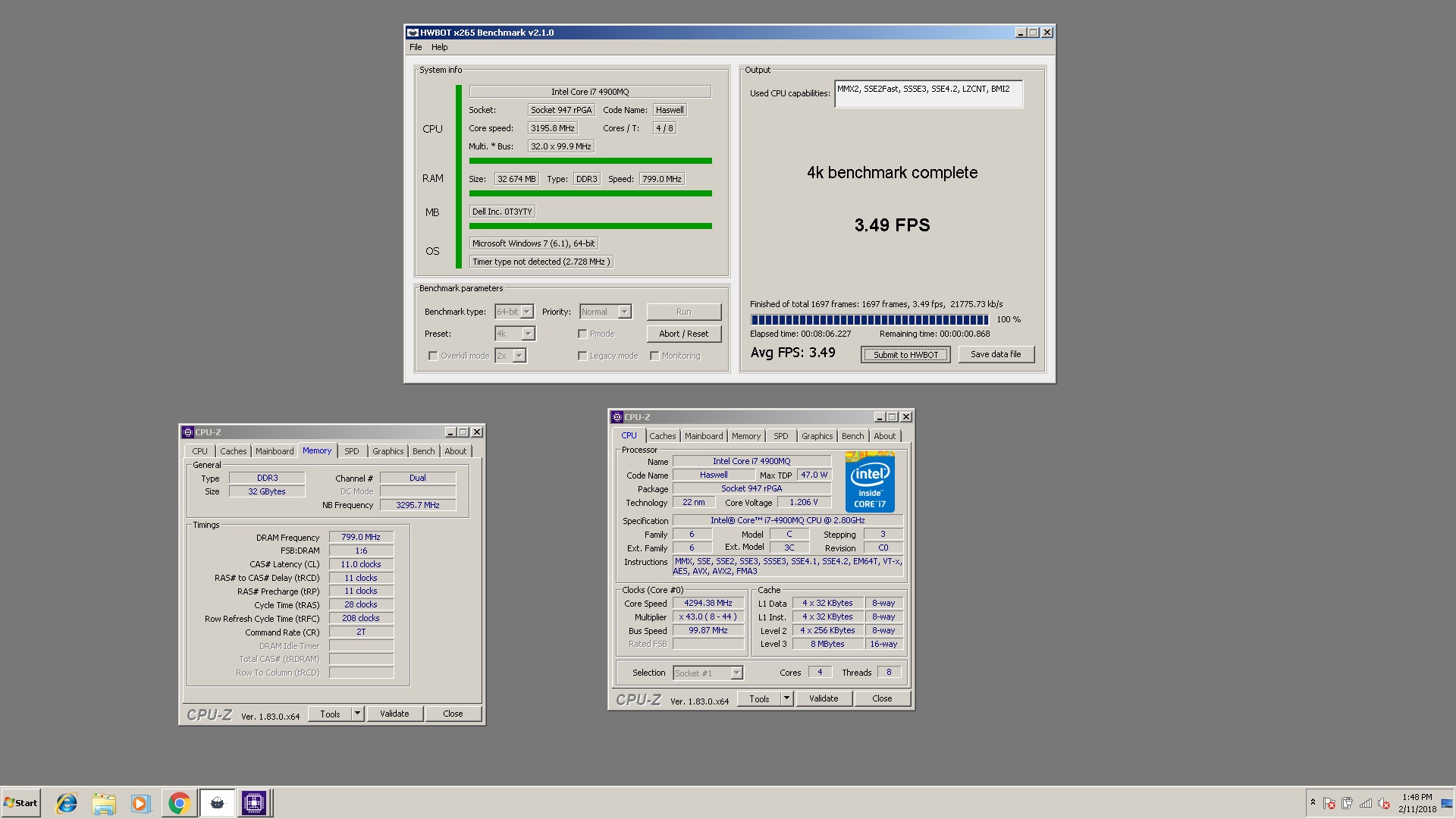This screenshot has width=1456, height=819.
Task: Click Validate in Memory CPU-Z window
Action: [394, 714]
